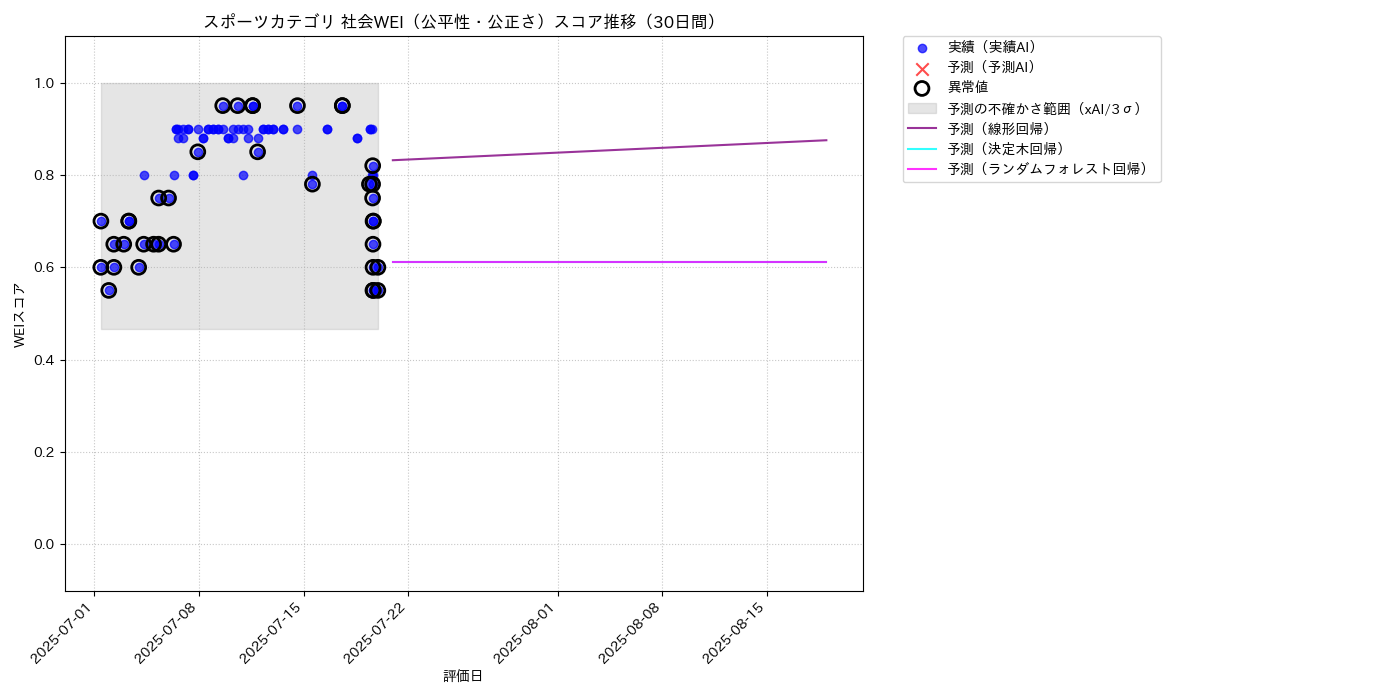Click the lowest-scoring outlier point near July 2
The width and height of the screenshot is (1400, 700).
[109, 290]
